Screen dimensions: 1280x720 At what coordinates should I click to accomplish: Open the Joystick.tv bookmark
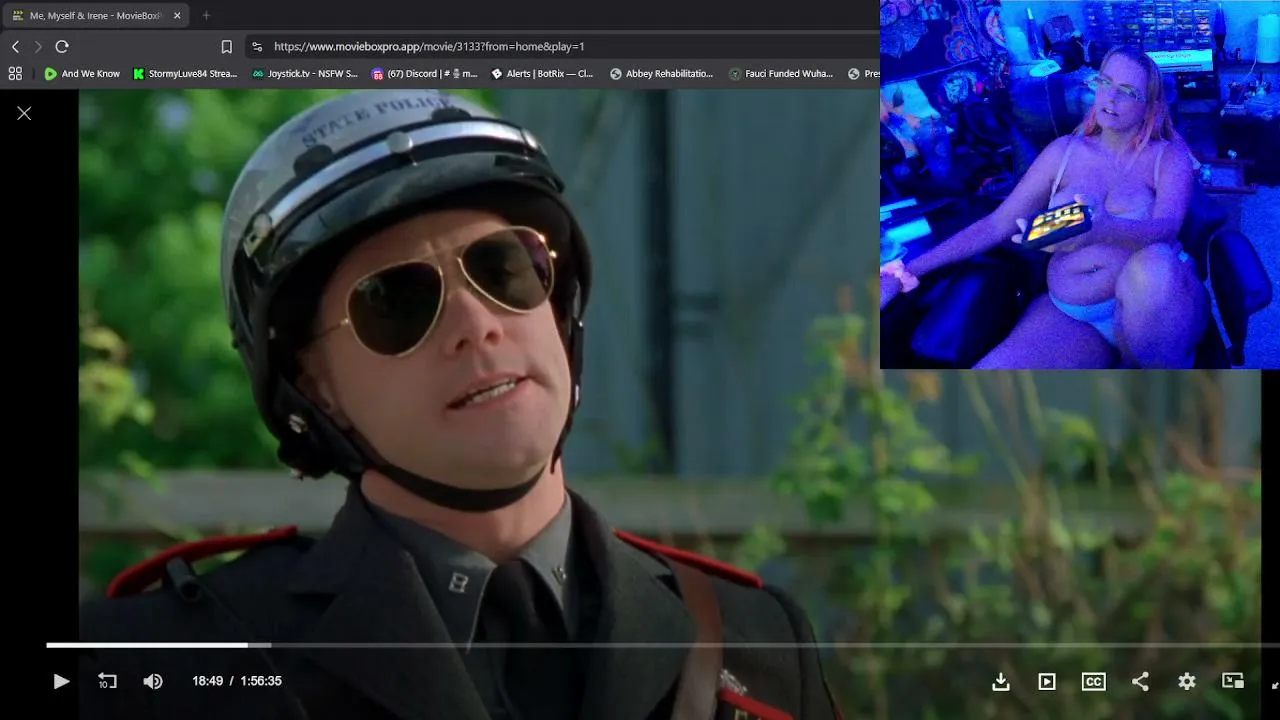tap(304, 74)
